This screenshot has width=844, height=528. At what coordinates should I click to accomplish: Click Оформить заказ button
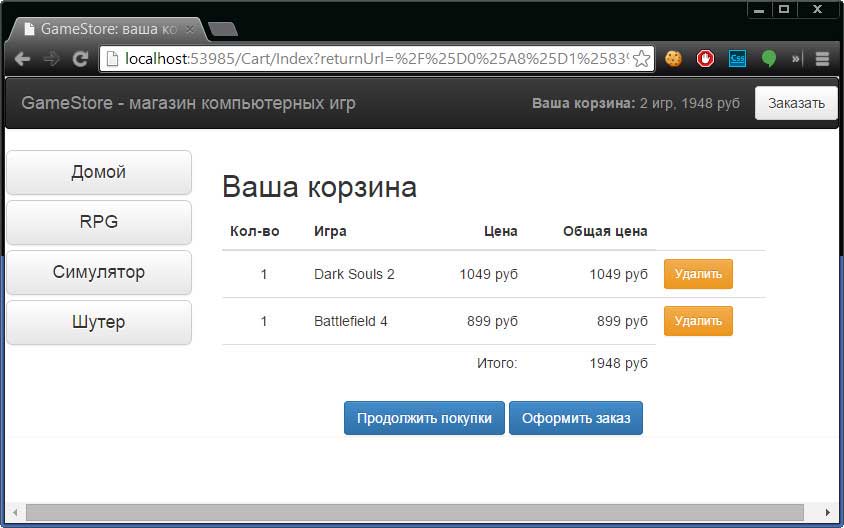(x=576, y=418)
